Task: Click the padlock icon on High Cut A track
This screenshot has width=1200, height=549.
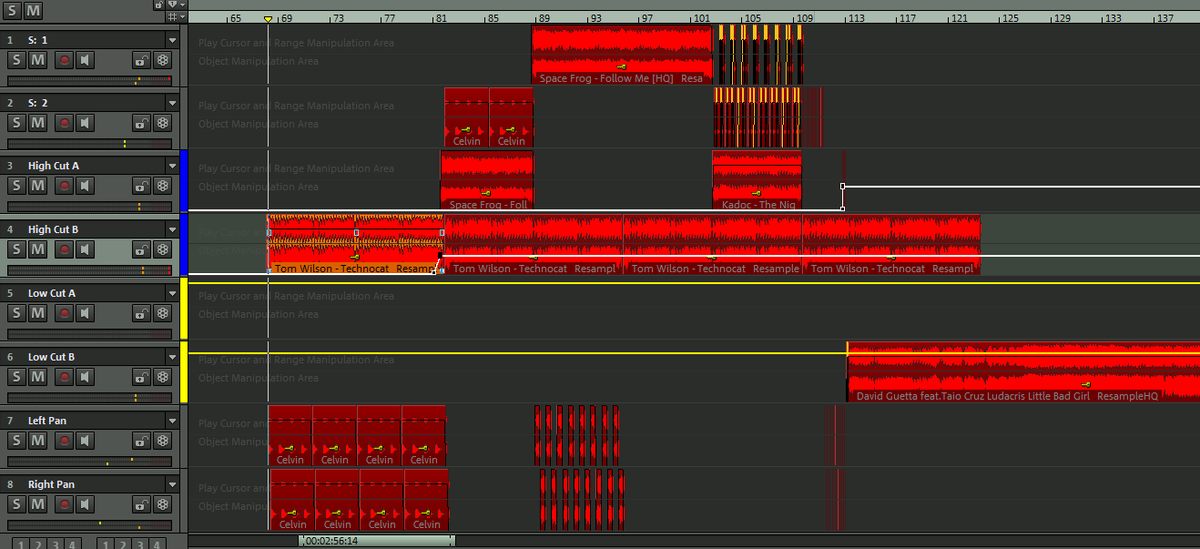Action: [141, 186]
